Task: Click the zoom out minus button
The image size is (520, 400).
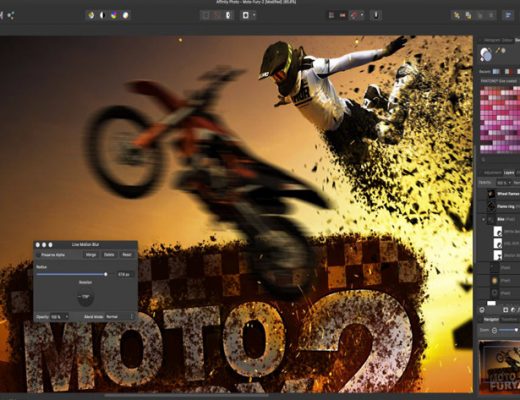Action: (494, 330)
